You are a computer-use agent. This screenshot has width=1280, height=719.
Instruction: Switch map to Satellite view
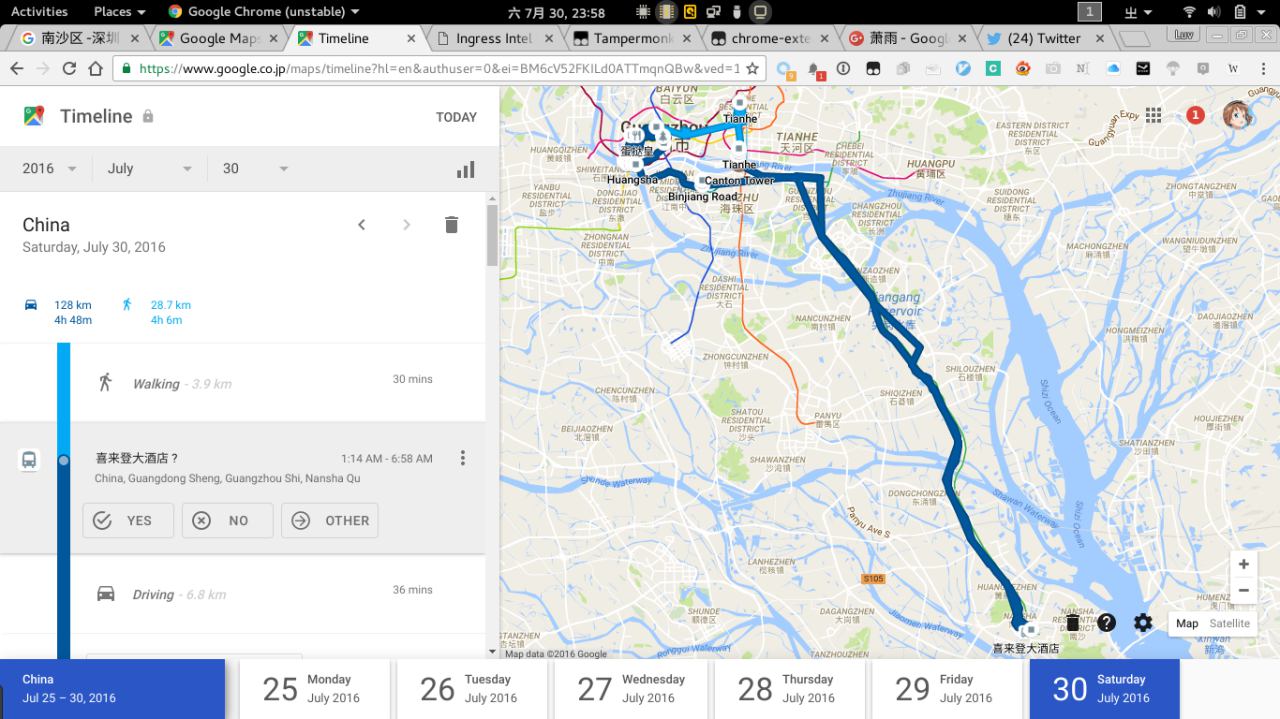point(1229,623)
